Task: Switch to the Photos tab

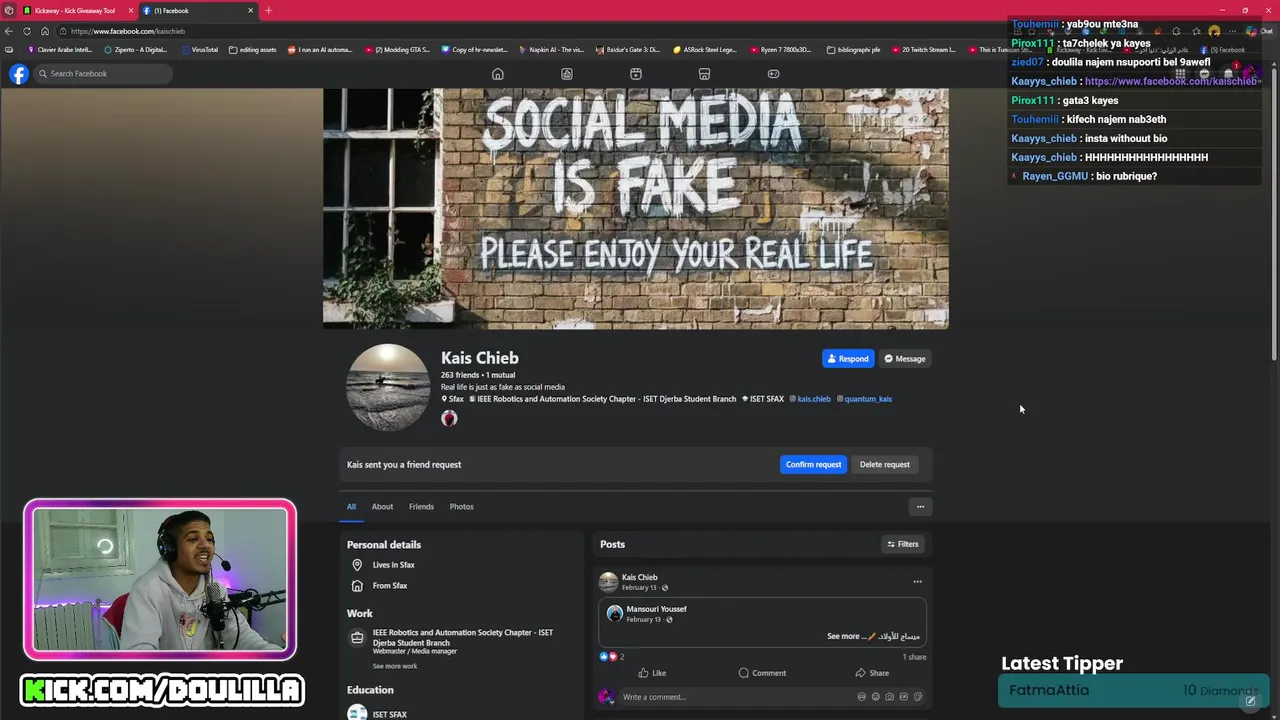Action: [461, 507]
